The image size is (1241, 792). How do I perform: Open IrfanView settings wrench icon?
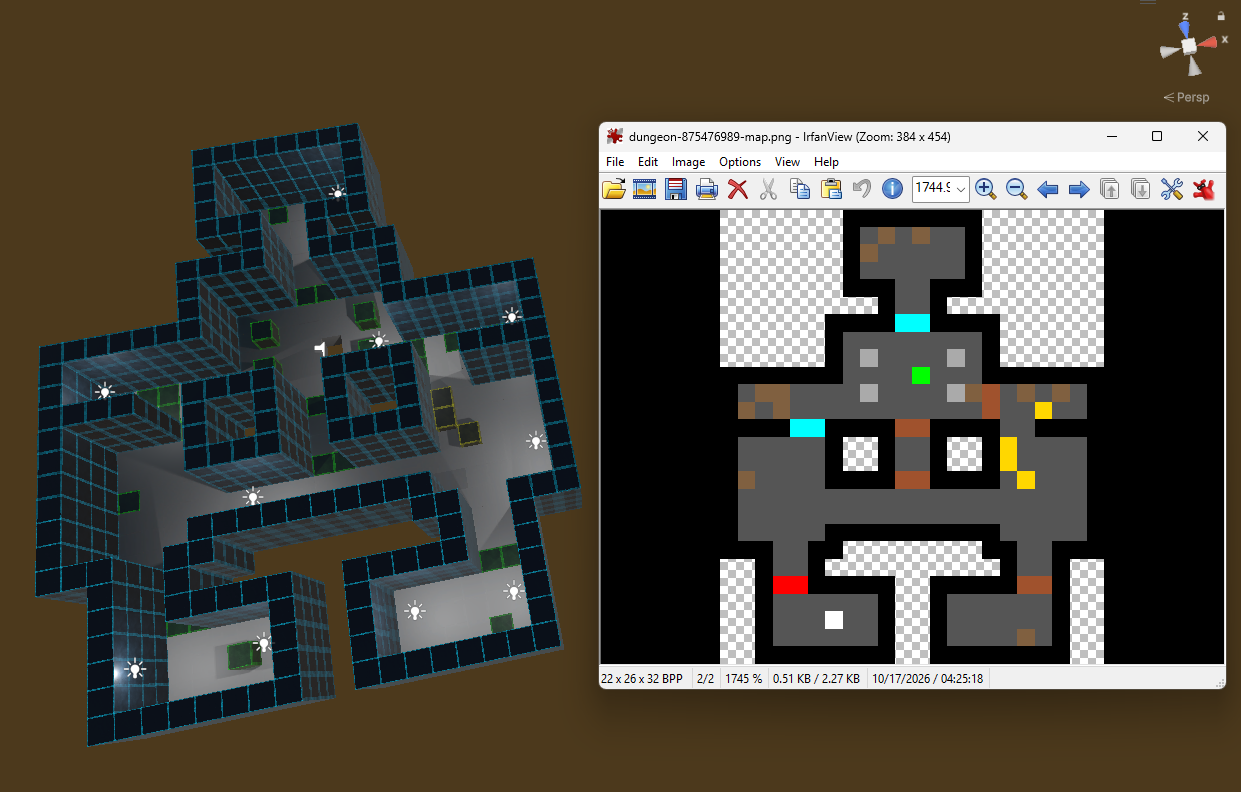(x=1172, y=188)
